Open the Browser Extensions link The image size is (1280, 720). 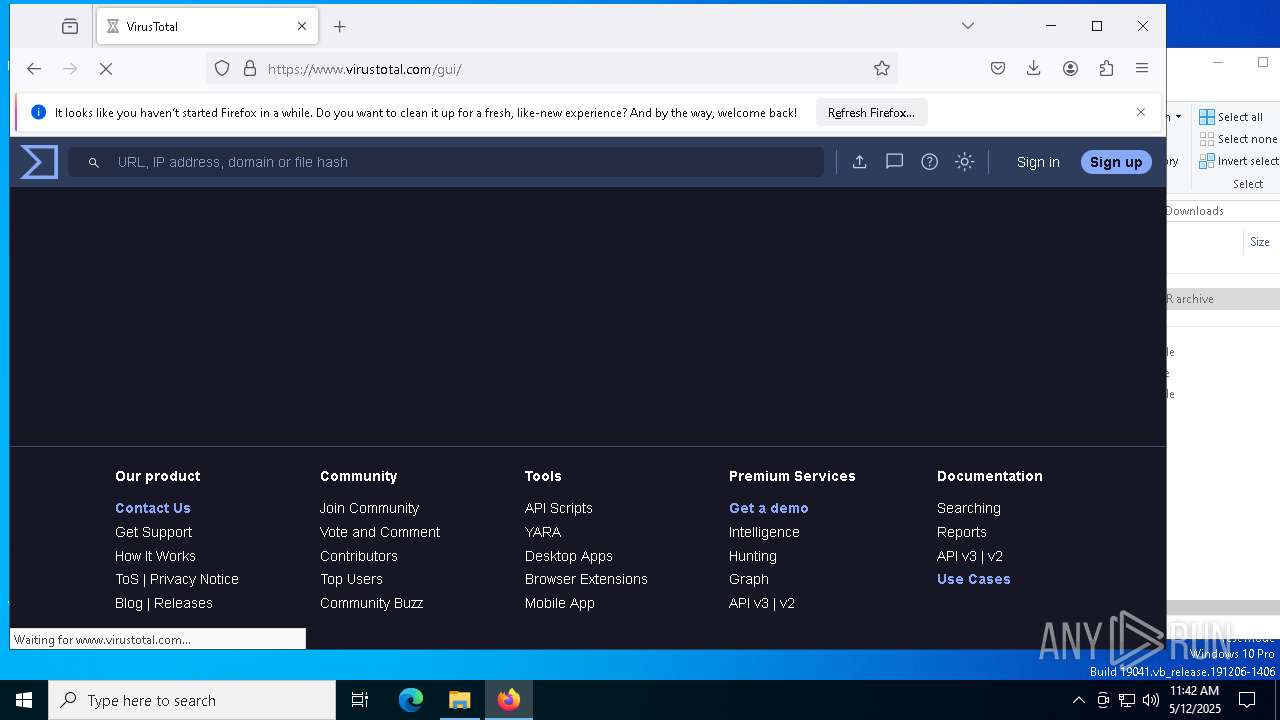(x=586, y=579)
